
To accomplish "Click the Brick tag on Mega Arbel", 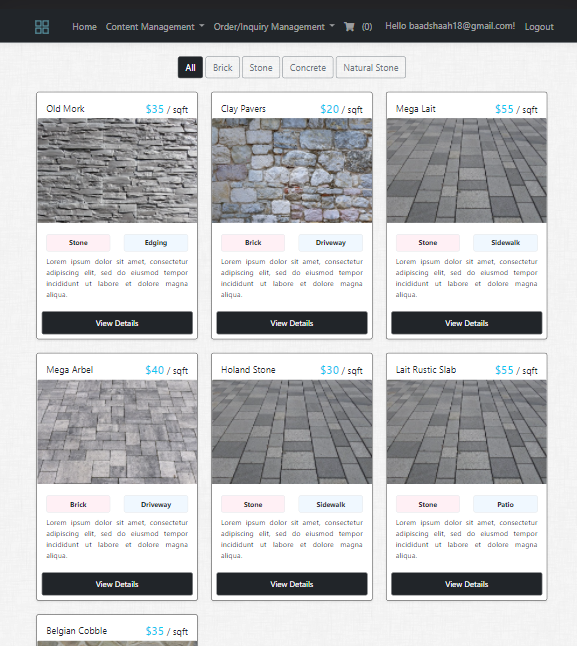I will point(78,504).
